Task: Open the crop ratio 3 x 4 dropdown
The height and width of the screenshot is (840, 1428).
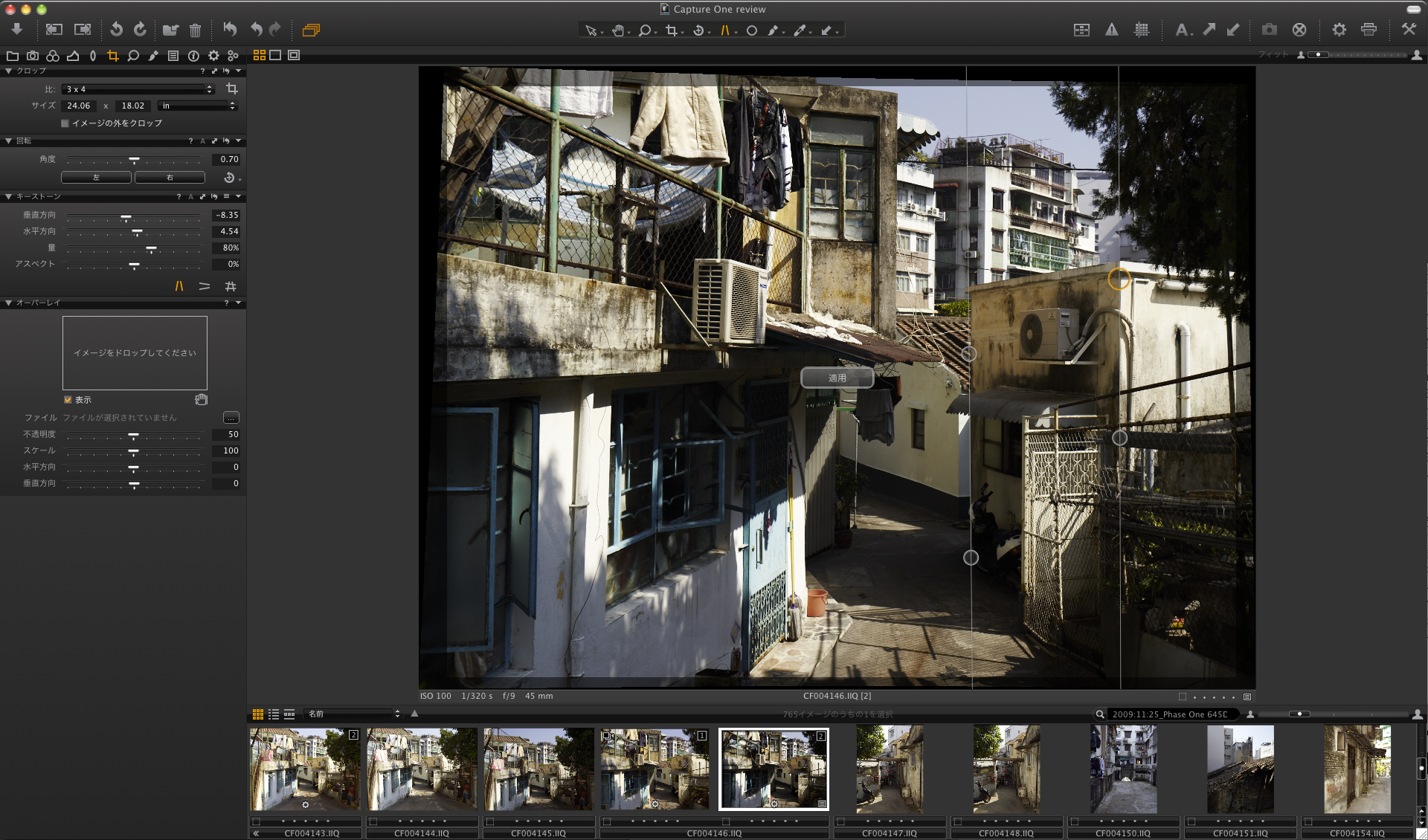Action: tap(138, 89)
